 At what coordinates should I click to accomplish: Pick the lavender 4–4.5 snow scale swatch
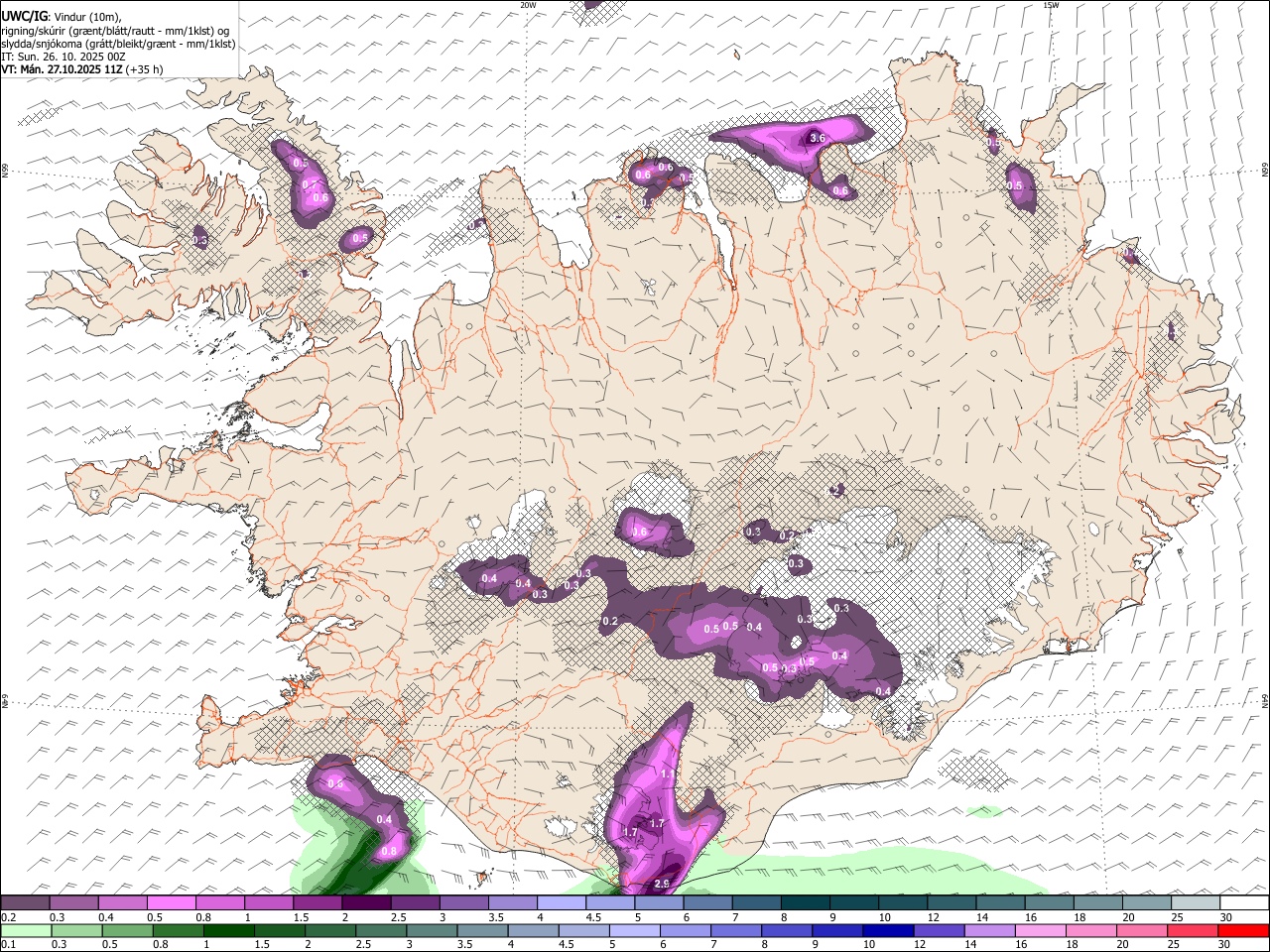561,903
